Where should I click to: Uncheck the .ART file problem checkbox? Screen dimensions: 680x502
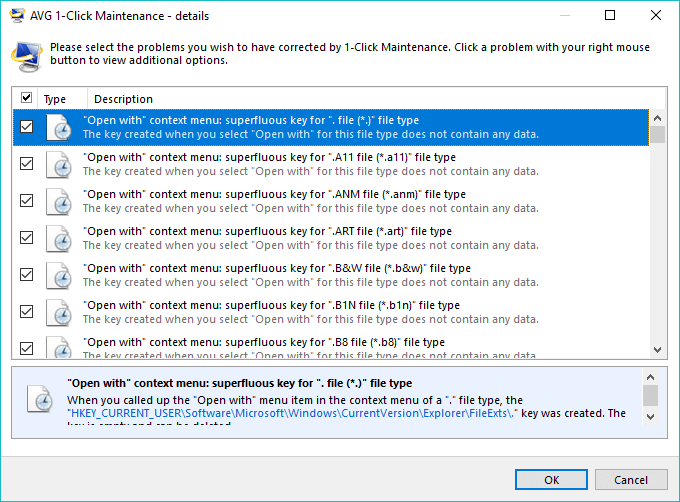coord(26,238)
